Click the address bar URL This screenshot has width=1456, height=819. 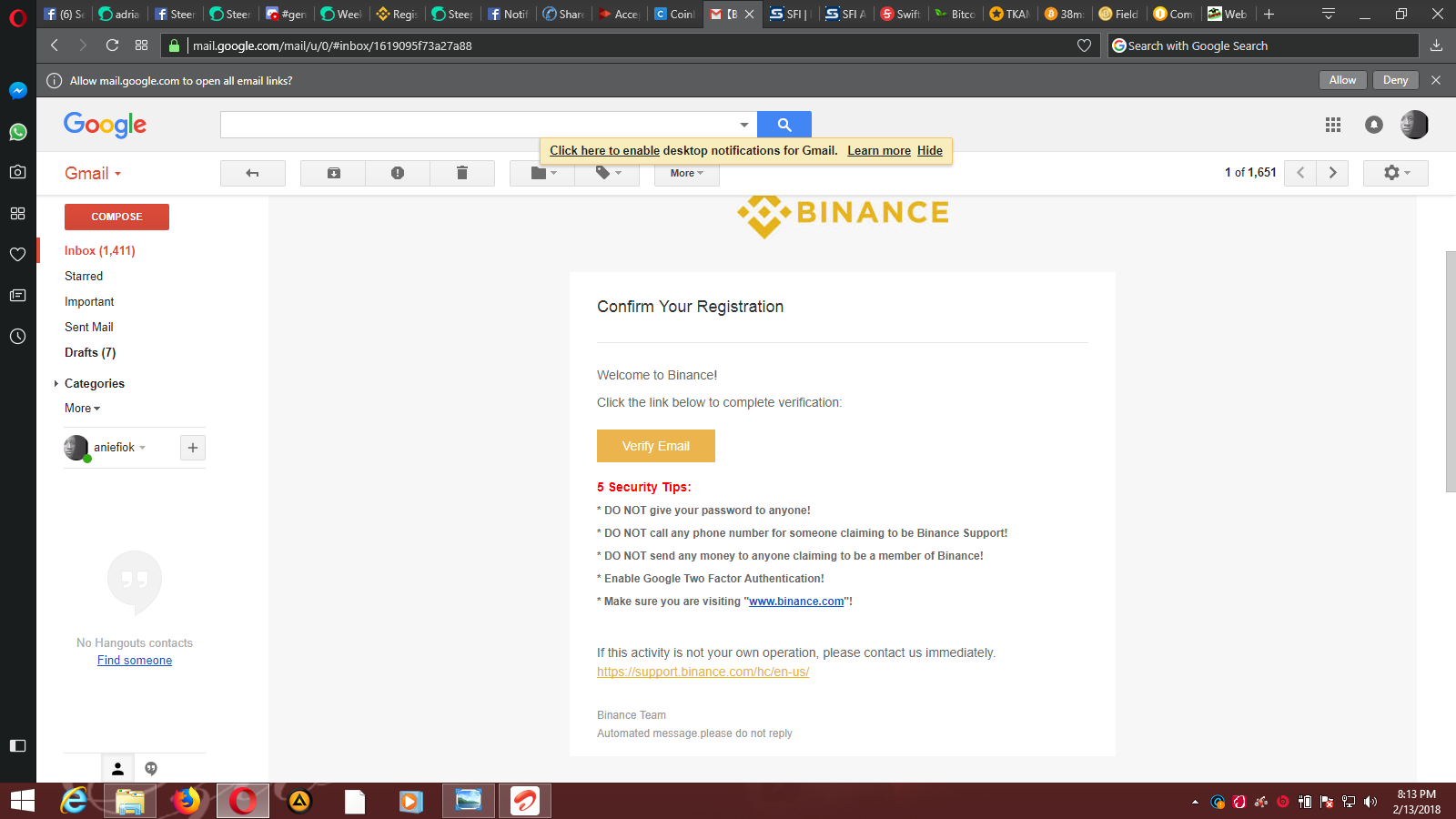pyautogui.click(x=332, y=45)
